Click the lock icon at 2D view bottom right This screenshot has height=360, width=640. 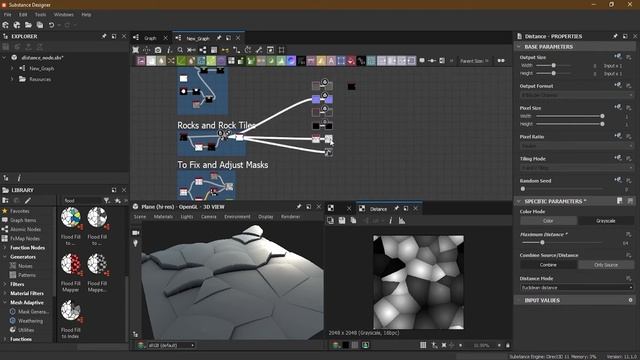[x=507, y=345]
